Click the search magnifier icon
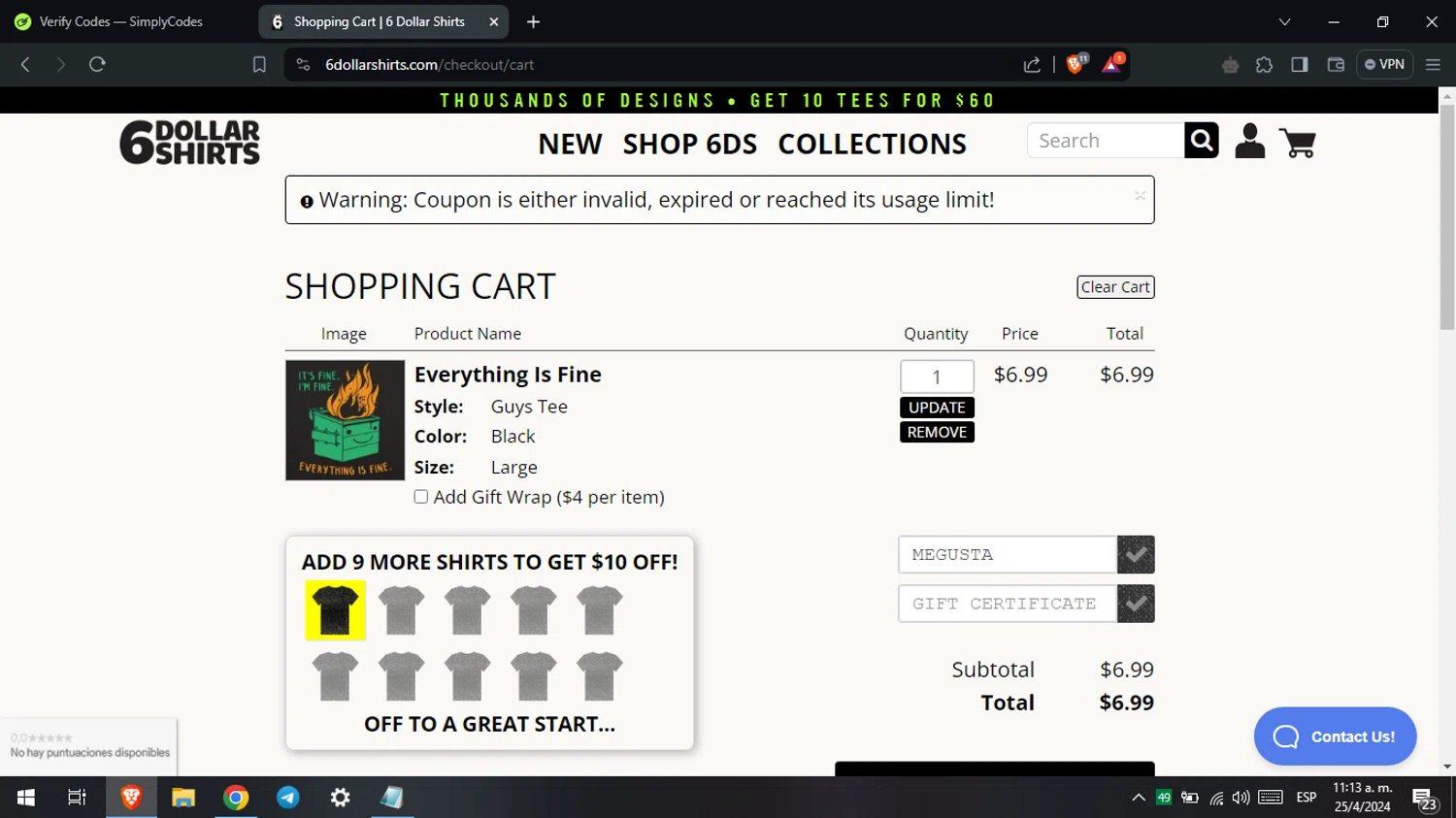Screen dimensions: 1456x818 click(x=1202, y=141)
